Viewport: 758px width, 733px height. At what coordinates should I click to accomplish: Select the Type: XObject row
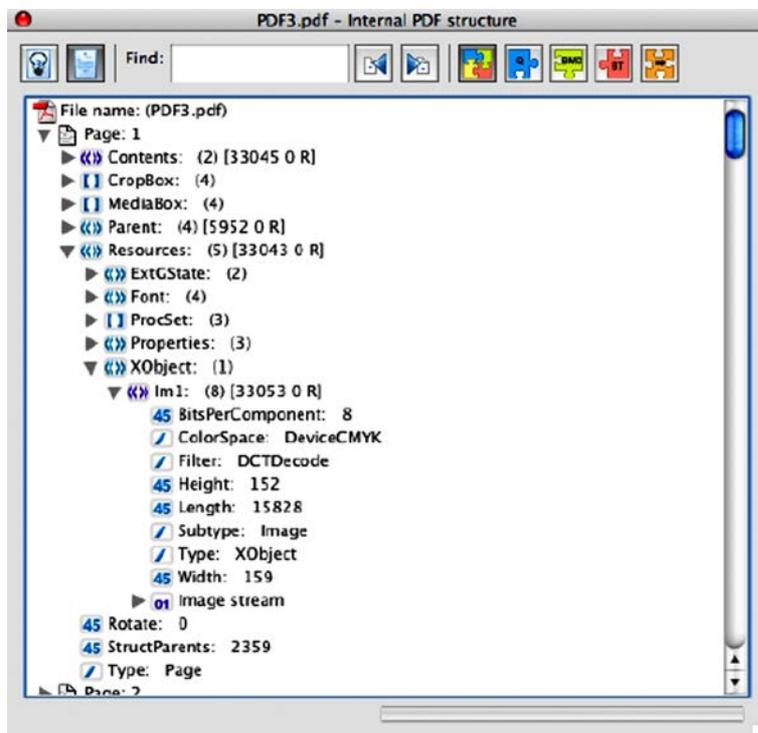[237, 554]
